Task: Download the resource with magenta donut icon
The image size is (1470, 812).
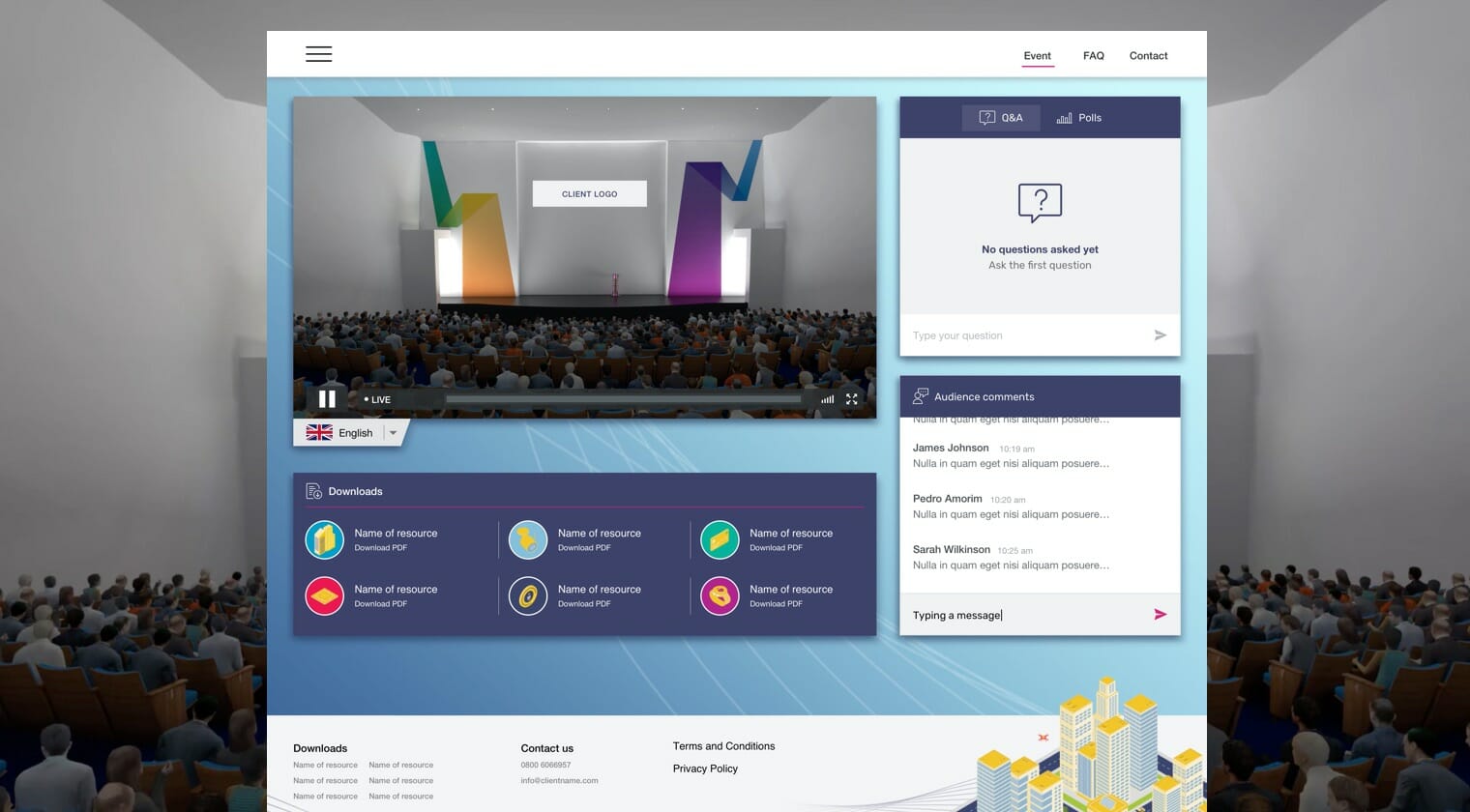Action: pyautogui.click(x=720, y=596)
